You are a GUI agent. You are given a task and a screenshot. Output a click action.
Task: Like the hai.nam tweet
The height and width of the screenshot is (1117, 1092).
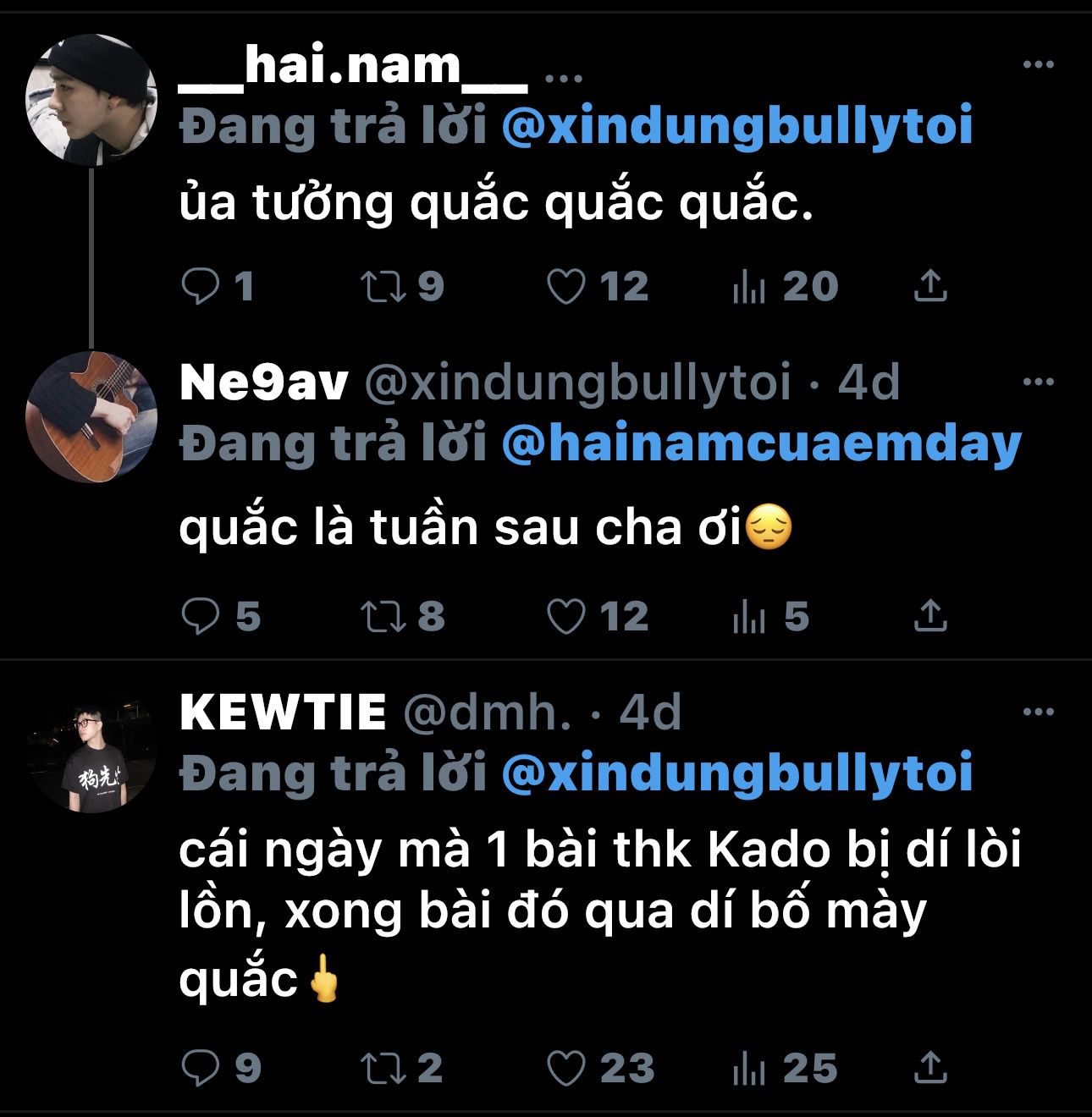point(565,287)
